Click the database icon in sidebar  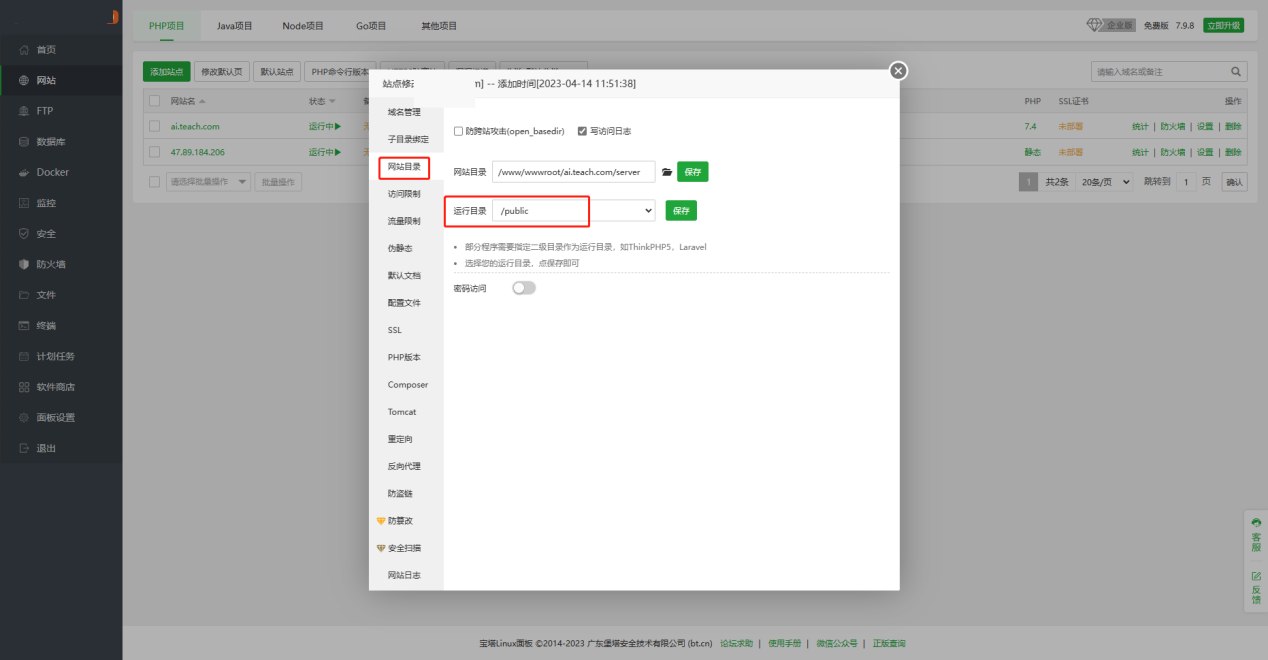coord(25,142)
